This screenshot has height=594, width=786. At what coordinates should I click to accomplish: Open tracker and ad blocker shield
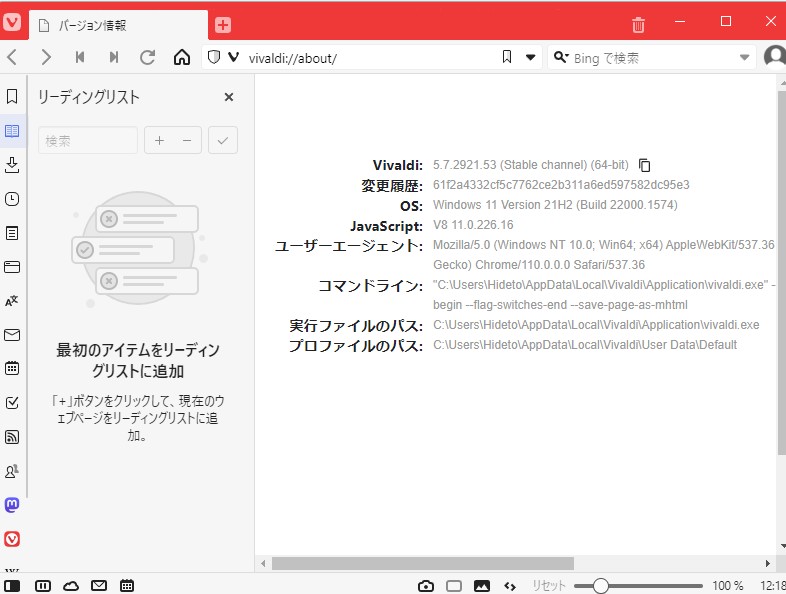tap(214, 57)
